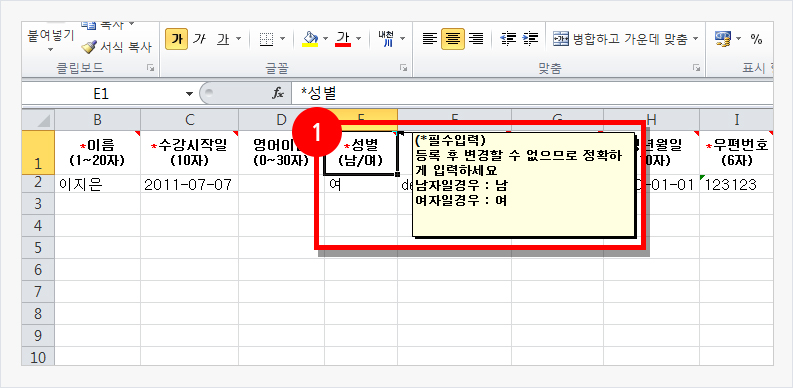The height and width of the screenshot is (388, 793).
Task: Expand the Name Box dropdown
Action: (190, 94)
